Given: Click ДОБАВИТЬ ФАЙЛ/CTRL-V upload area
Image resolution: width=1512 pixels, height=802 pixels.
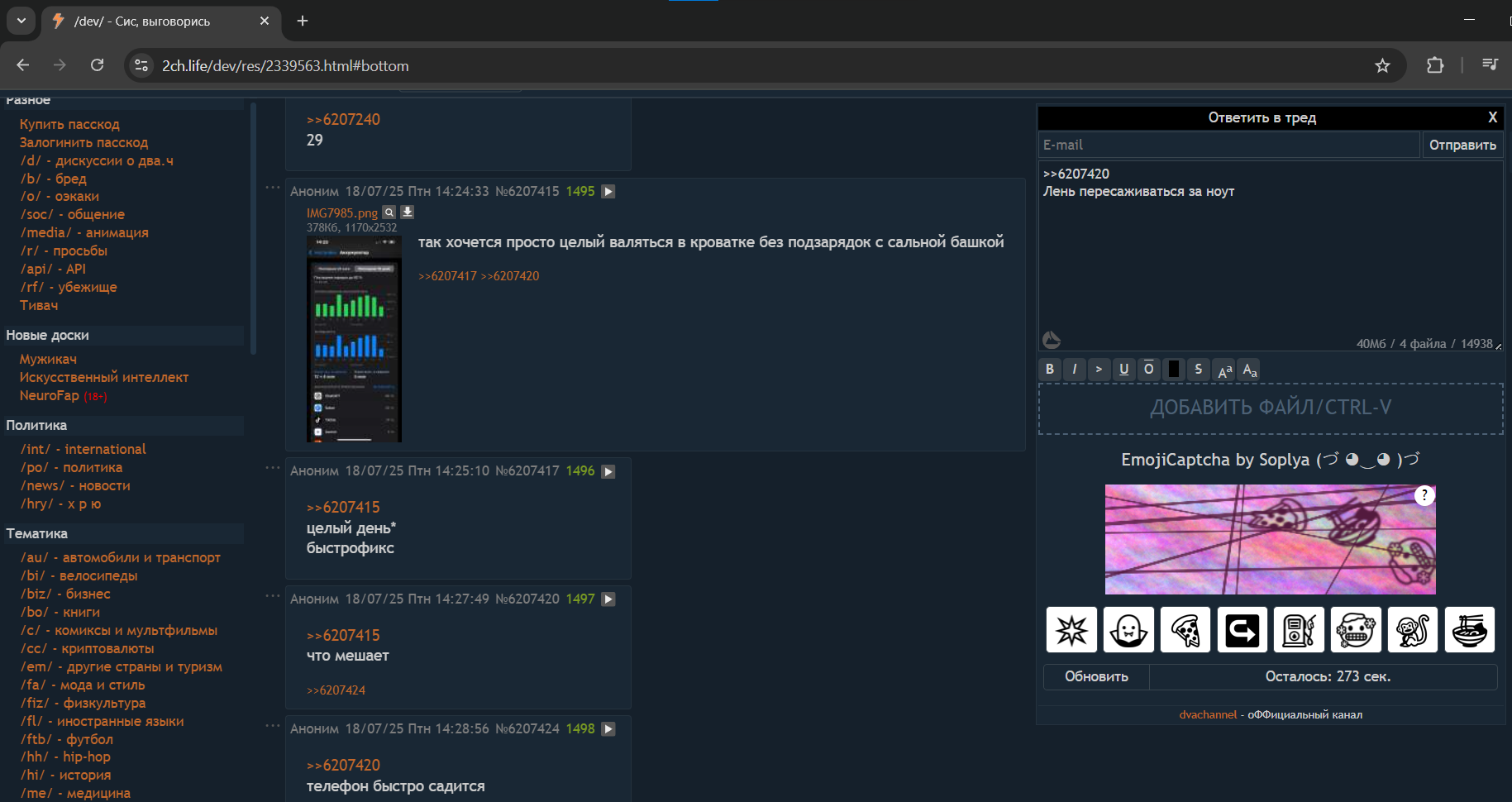Looking at the screenshot, I should [1271, 408].
